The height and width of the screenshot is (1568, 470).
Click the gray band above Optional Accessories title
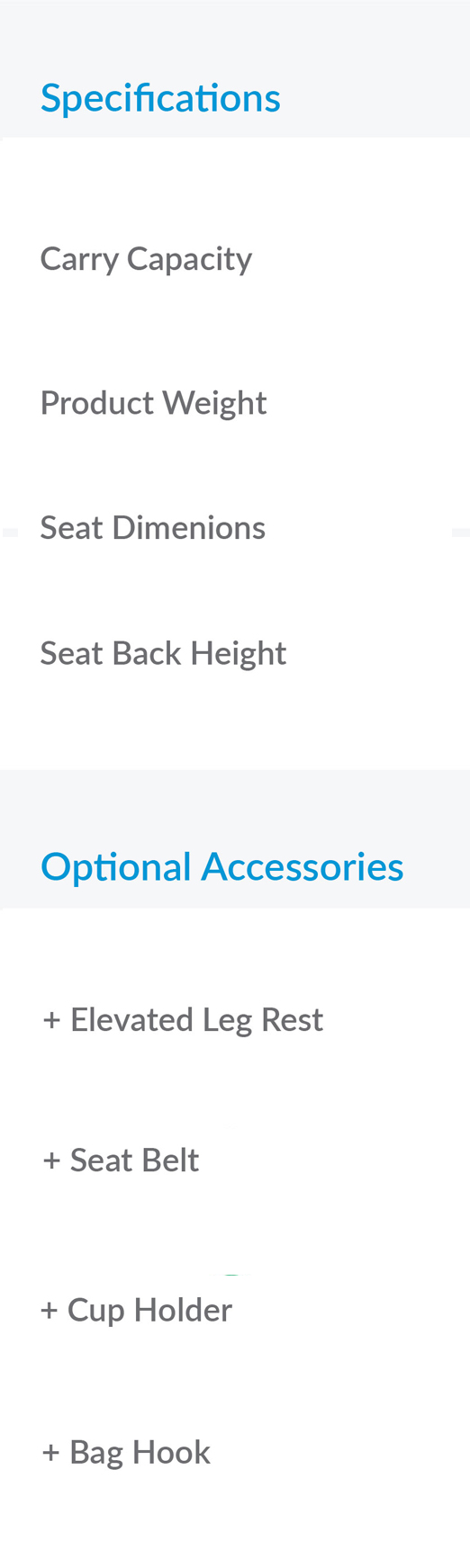[x=235, y=807]
